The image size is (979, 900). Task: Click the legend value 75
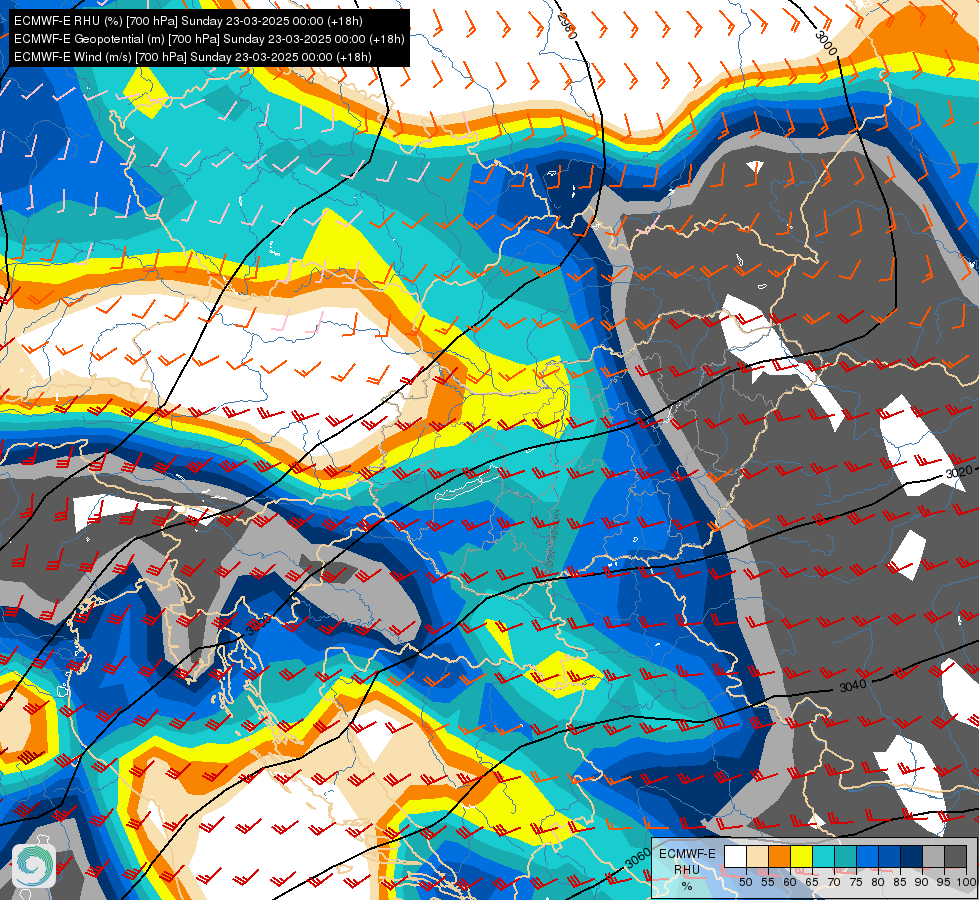[x=856, y=882]
